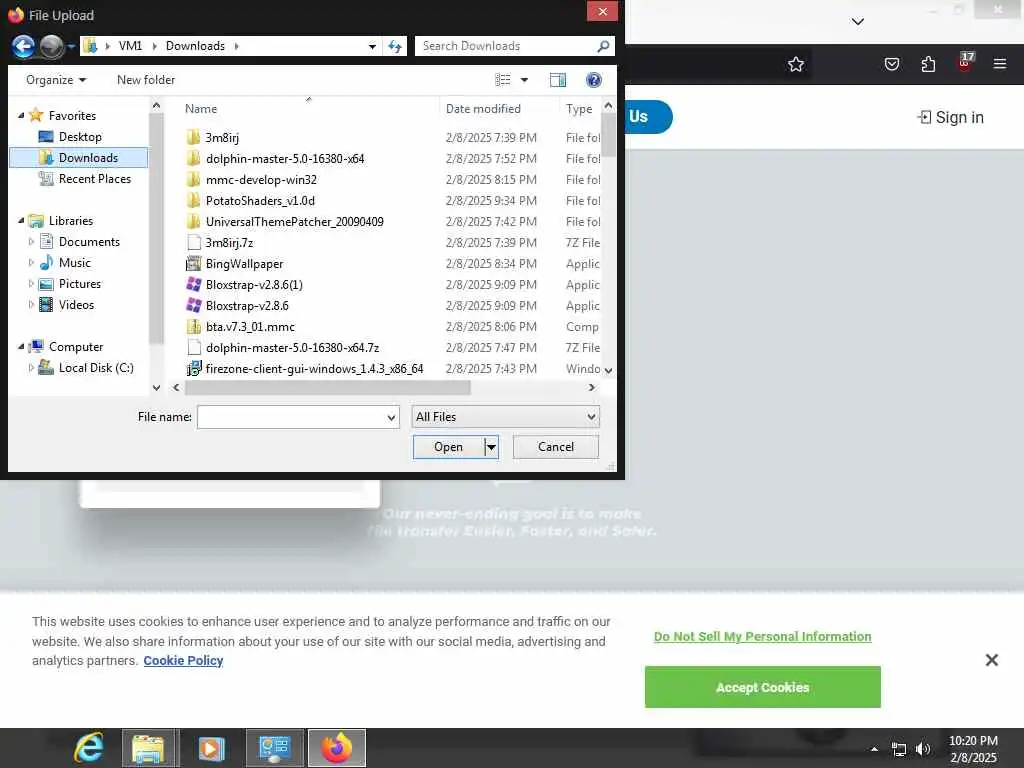Image resolution: width=1024 pixels, height=768 pixels.
Task: Open extension icon with 17 badge
Action: coord(965,62)
